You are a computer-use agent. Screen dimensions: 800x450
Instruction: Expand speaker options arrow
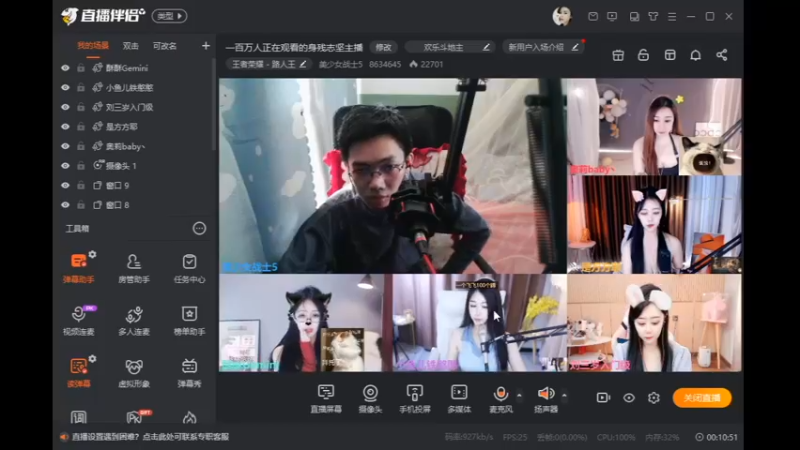pos(564,395)
